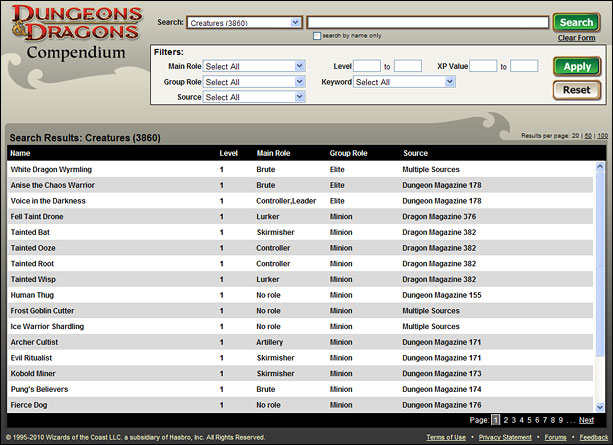
Task: Open the Privacy Statement link
Action: pyautogui.click(x=505, y=437)
